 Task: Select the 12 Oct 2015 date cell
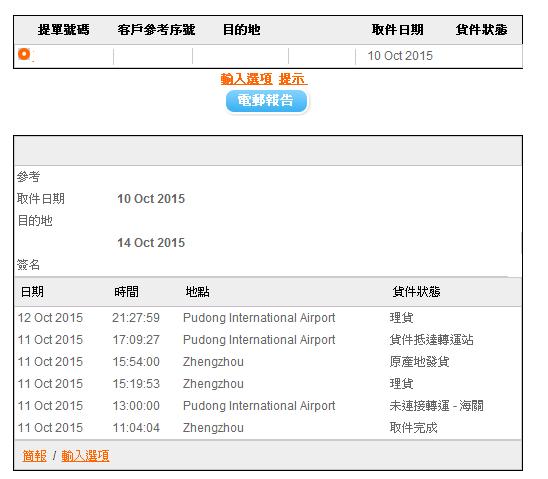(50, 318)
